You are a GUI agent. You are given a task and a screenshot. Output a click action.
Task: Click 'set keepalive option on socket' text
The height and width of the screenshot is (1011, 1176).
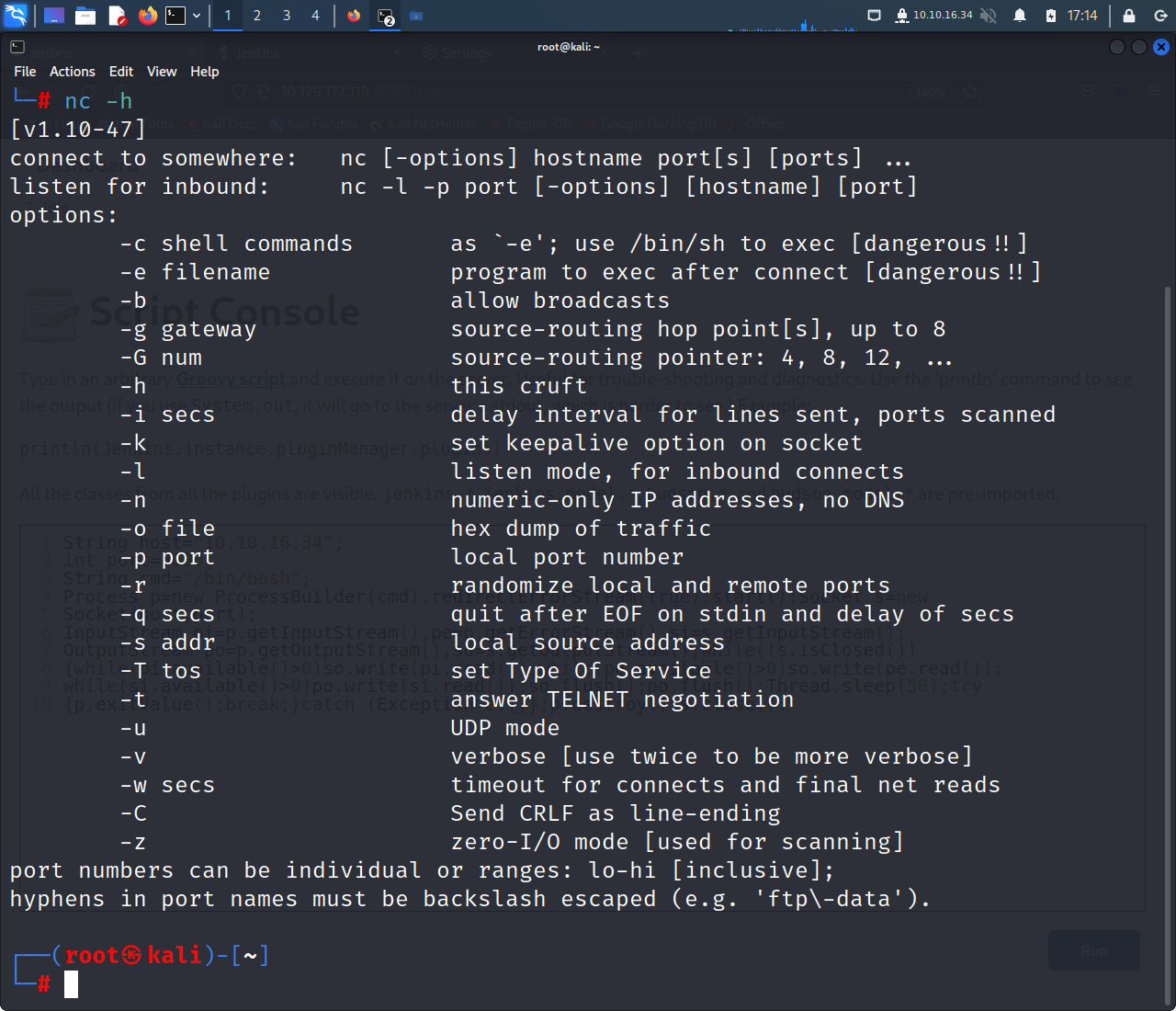(x=657, y=443)
